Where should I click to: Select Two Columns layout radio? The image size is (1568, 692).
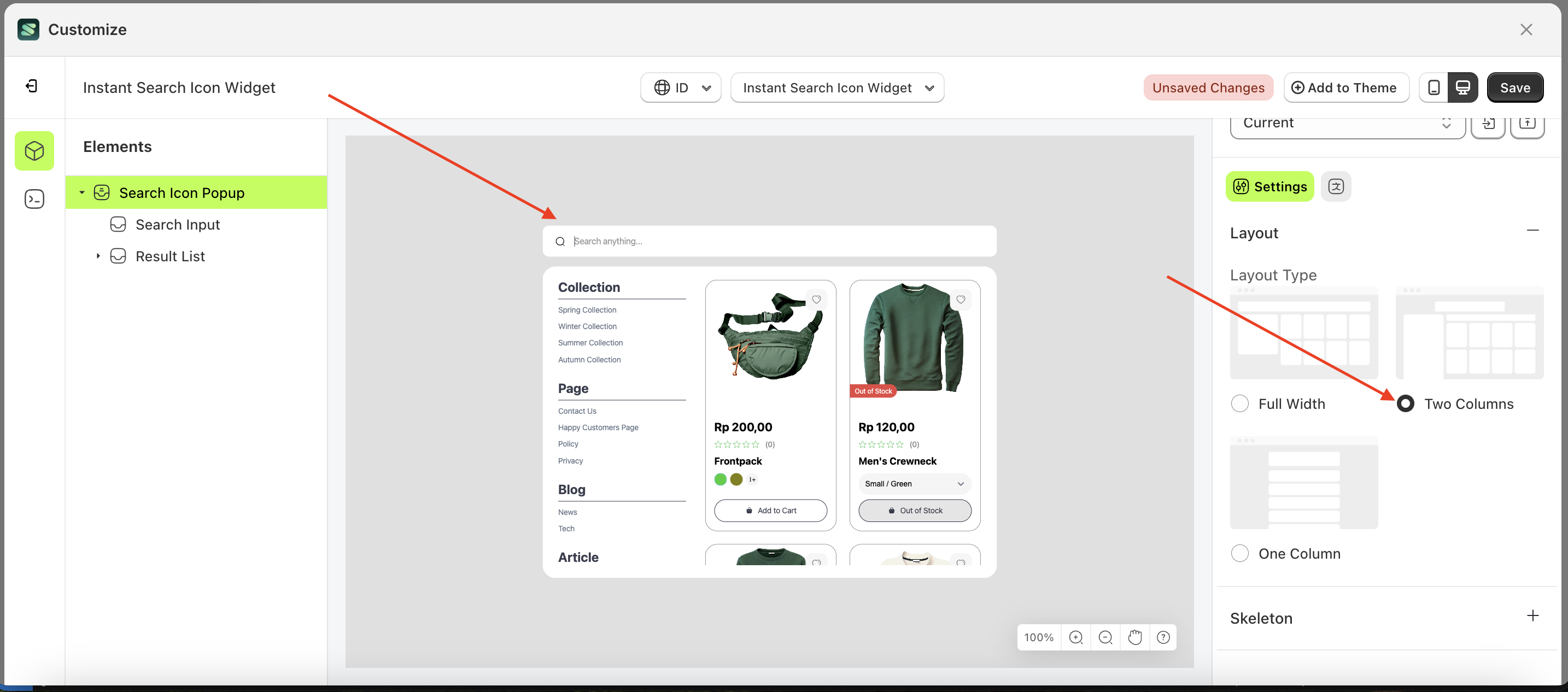point(1406,403)
